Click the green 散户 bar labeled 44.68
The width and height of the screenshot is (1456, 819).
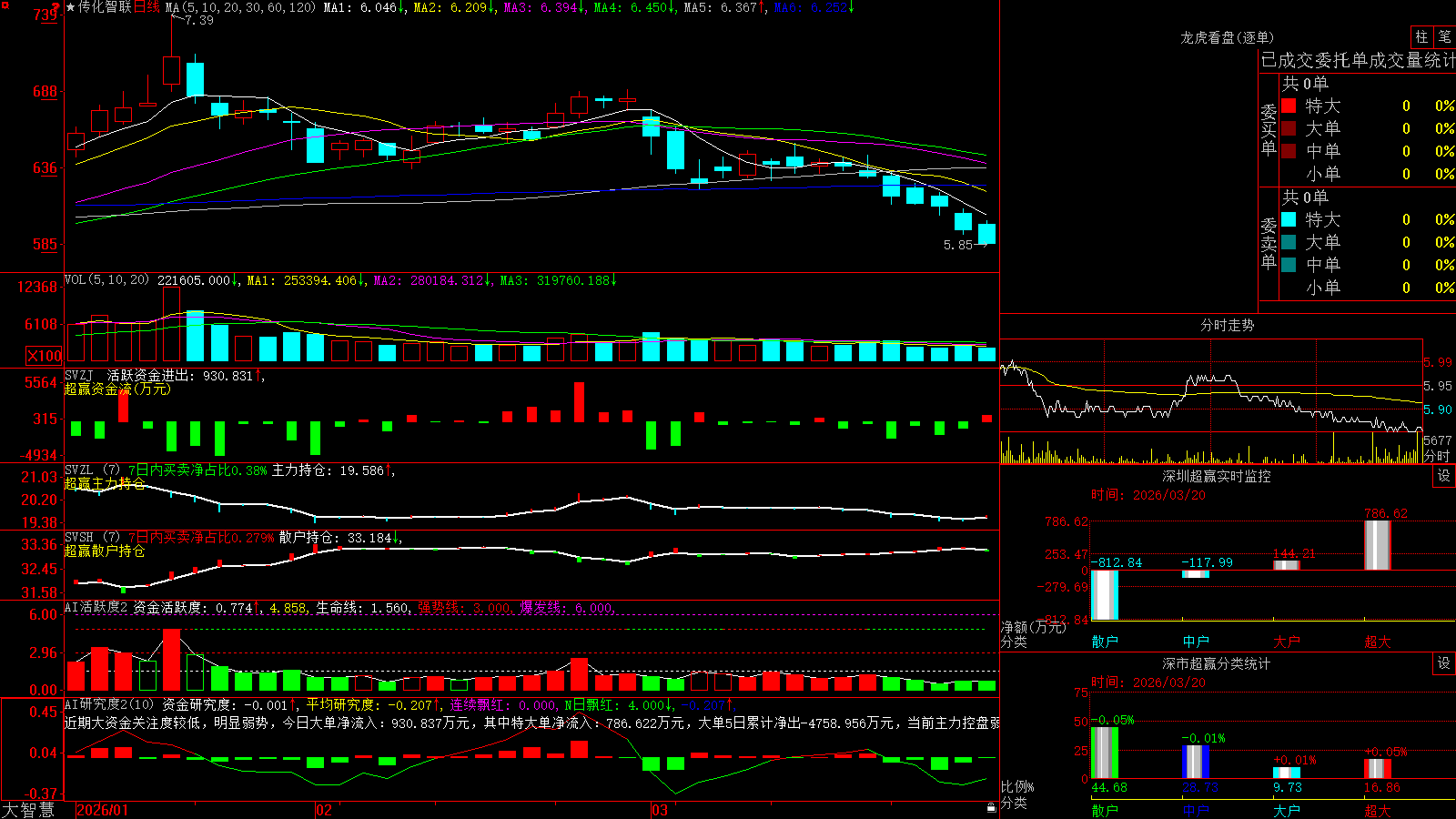(x=1104, y=753)
